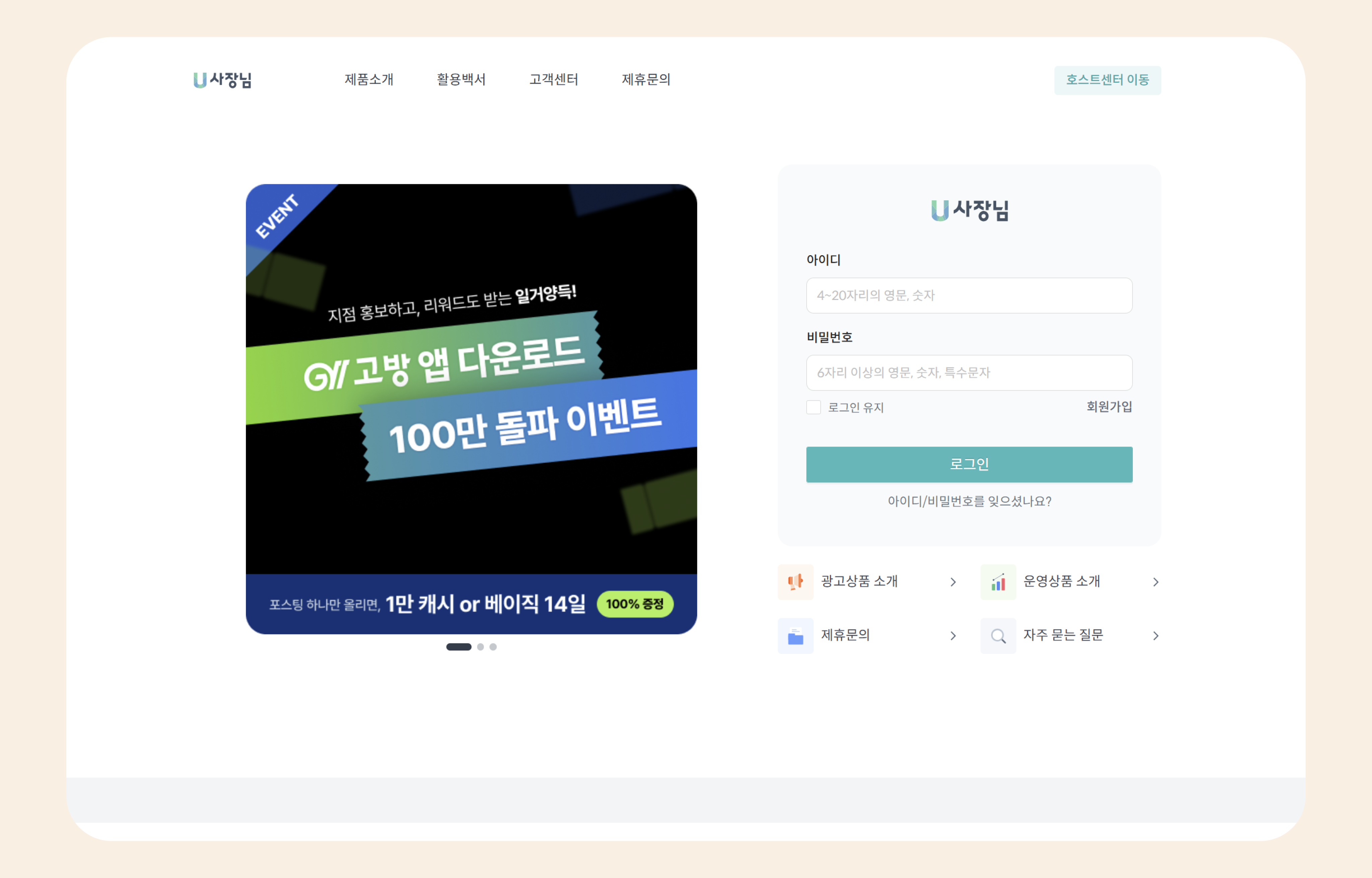
Task: Select the active first carousel indicator
Action: pyautogui.click(x=459, y=647)
